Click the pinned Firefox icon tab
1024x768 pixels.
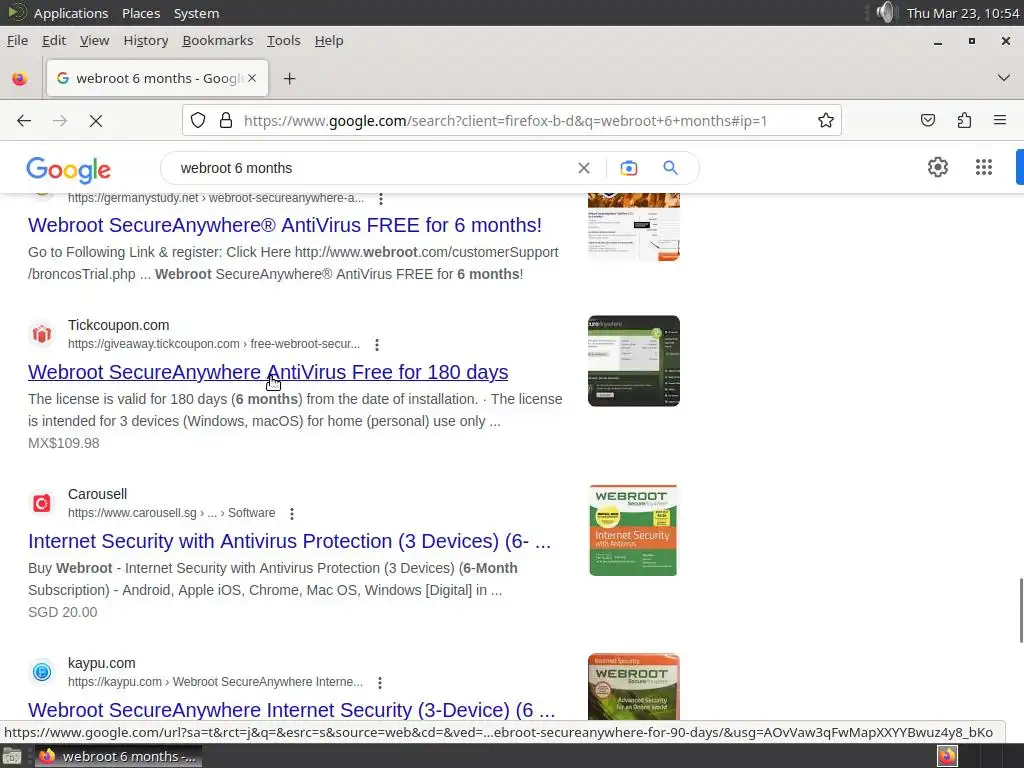(20, 79)
